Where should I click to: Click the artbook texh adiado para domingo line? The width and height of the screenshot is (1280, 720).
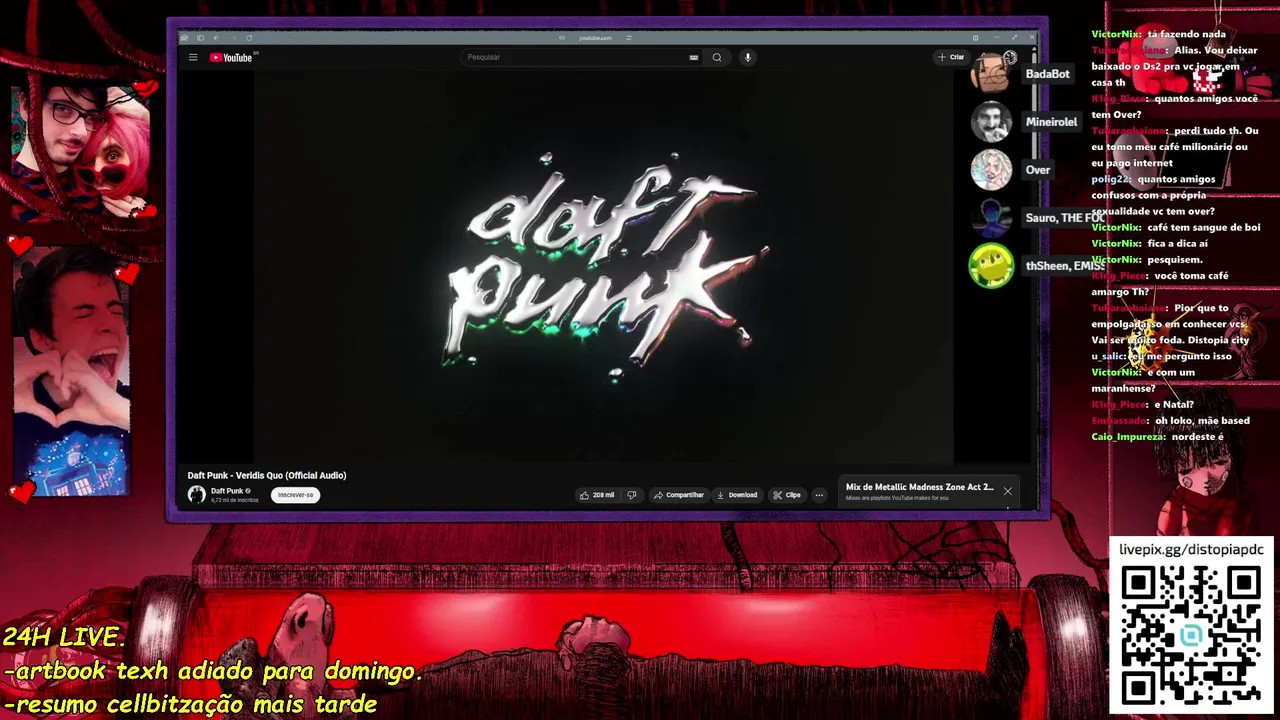pyautogui.click(x=213, y=671)
